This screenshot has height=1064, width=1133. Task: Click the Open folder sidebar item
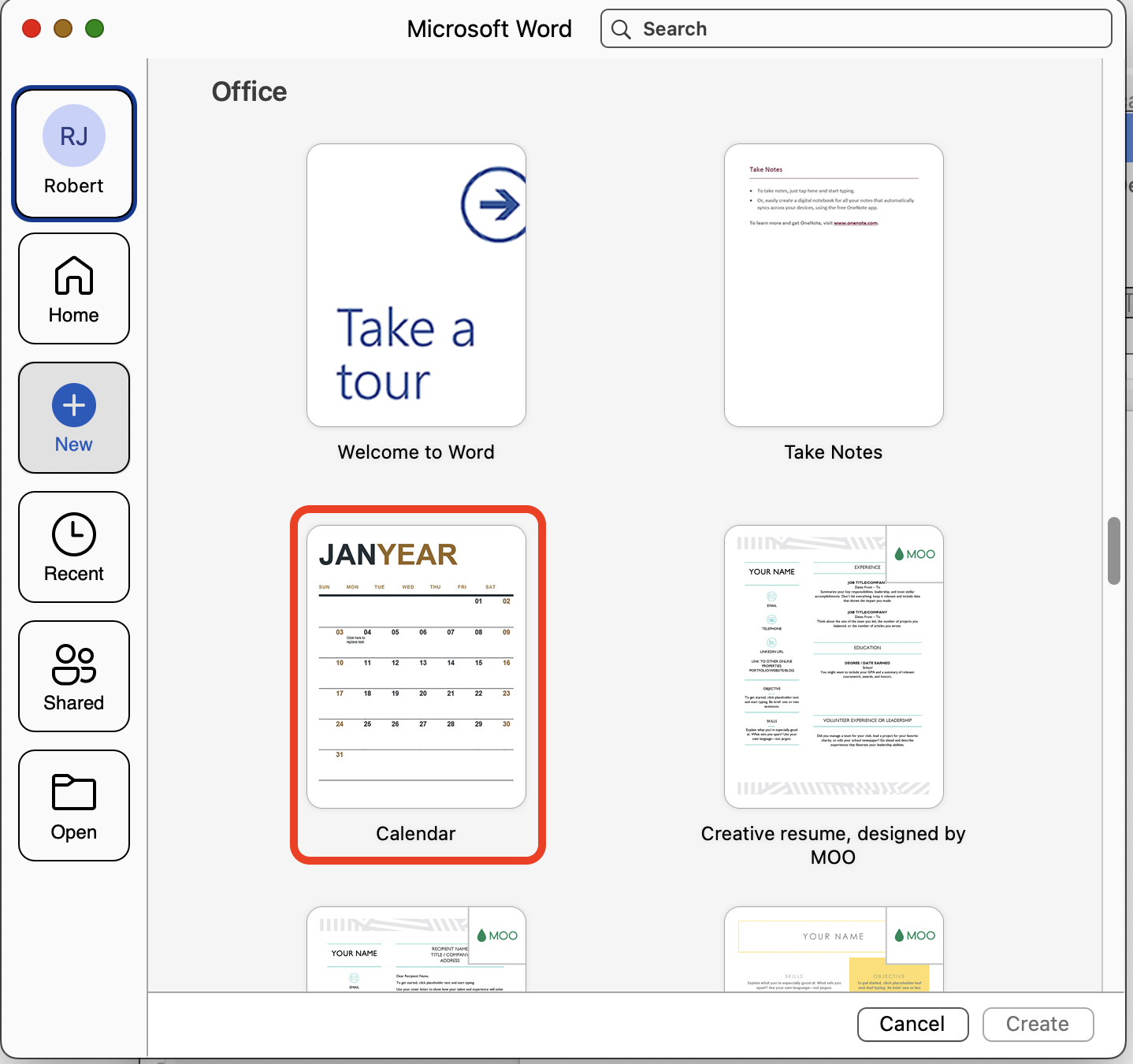[x=74, y=805]
